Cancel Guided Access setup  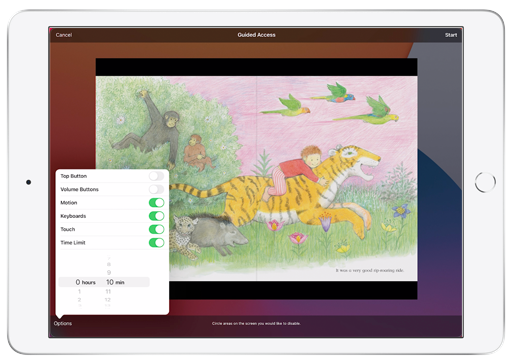click(x=64, y=35)
